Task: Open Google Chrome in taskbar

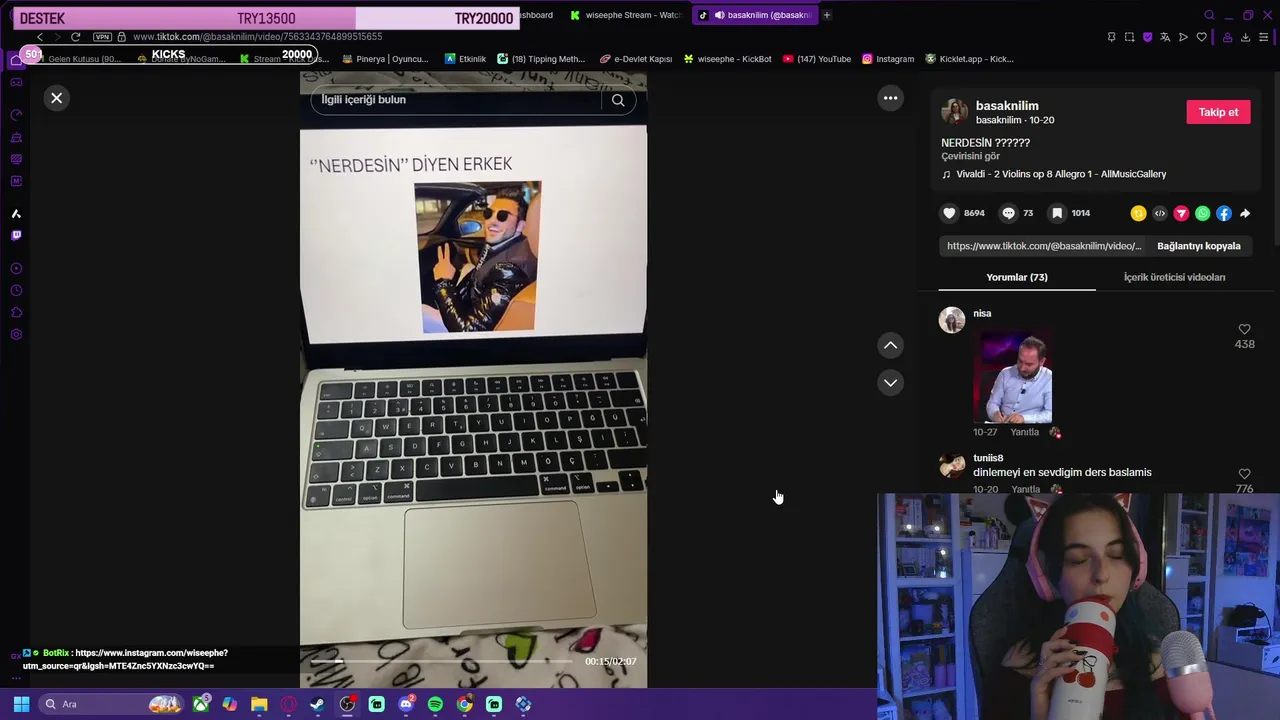Action: coord(464,704)
